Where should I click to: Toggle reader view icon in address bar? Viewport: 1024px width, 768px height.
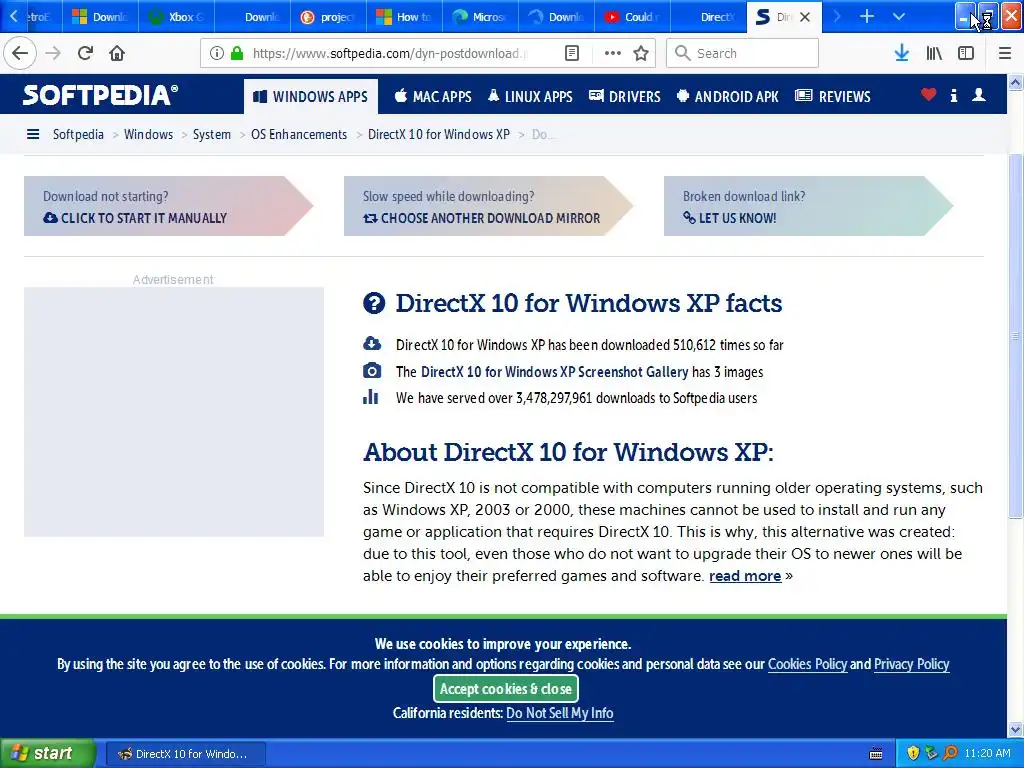click(x=571, y=53)
